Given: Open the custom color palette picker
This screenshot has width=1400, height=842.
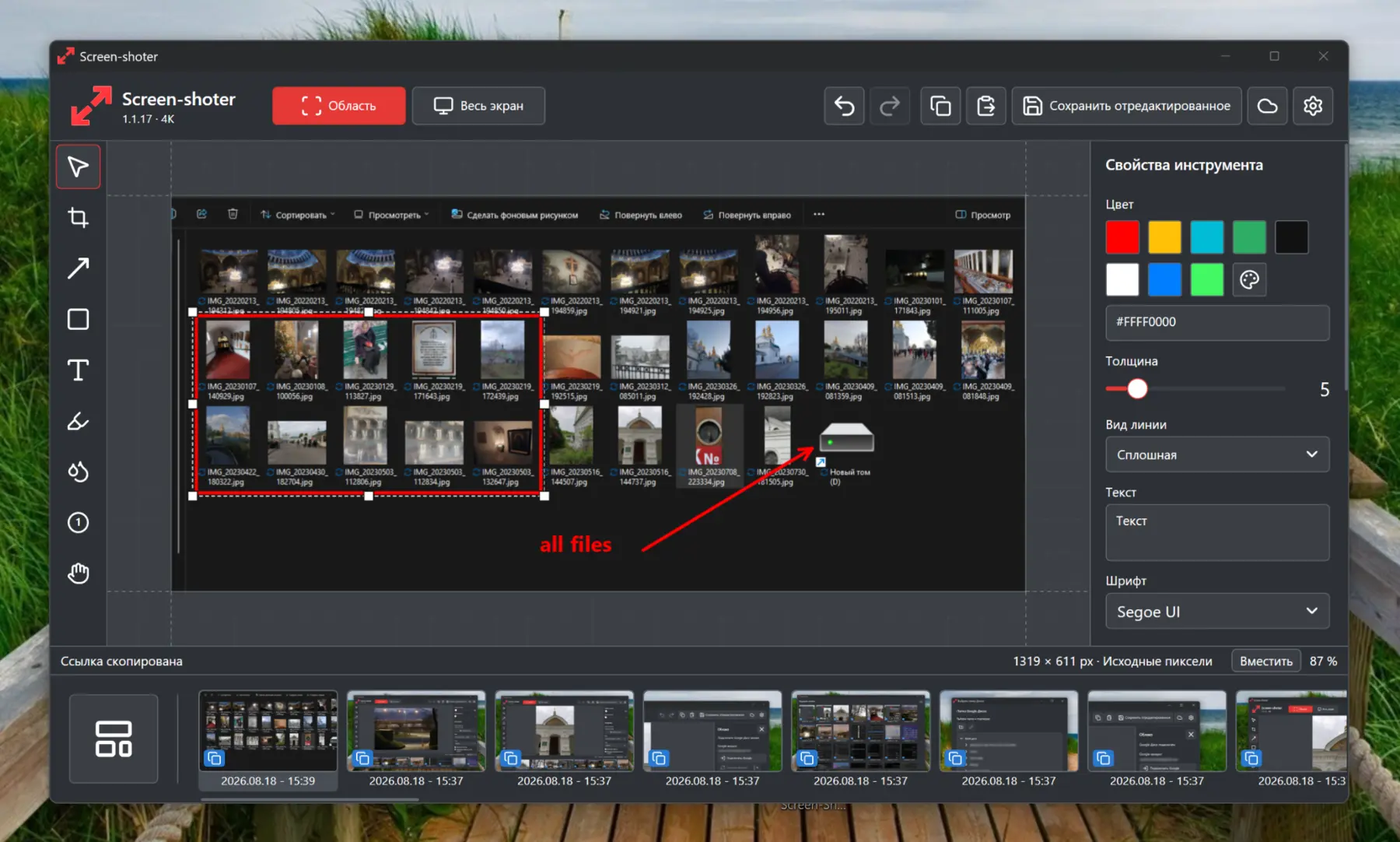Looking at the screenshot, I should click(1249, 280).
